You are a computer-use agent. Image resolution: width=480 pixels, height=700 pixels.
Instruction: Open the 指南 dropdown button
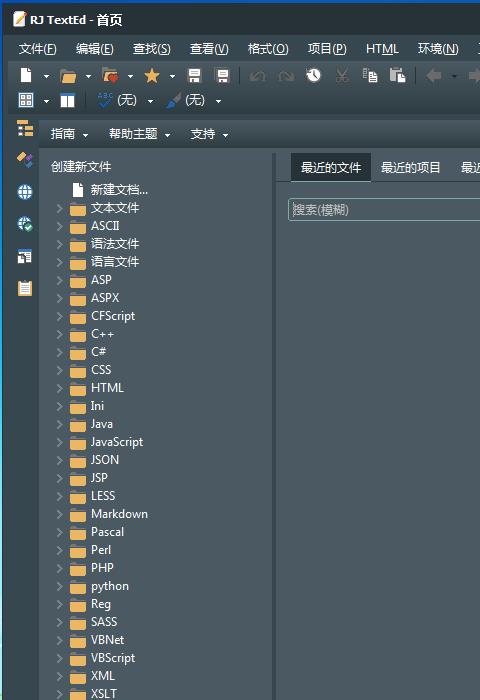pyautogui.click(x=69, y=134)
